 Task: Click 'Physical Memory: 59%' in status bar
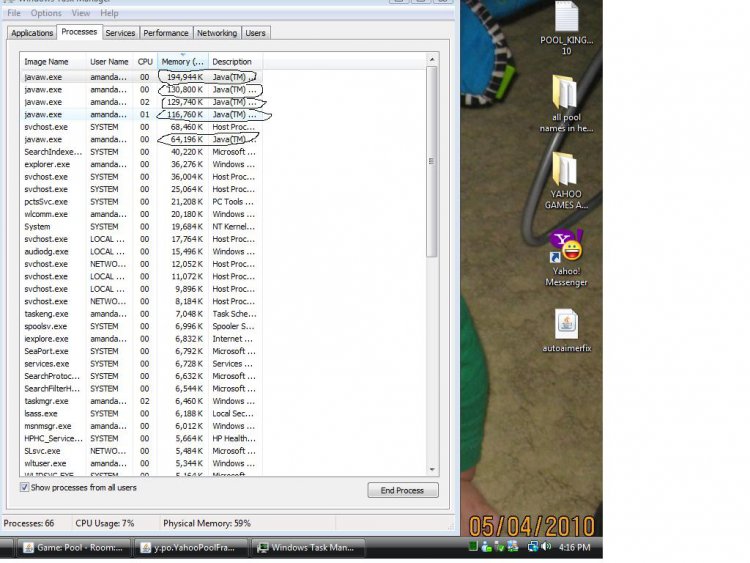[x=207, y=523]
